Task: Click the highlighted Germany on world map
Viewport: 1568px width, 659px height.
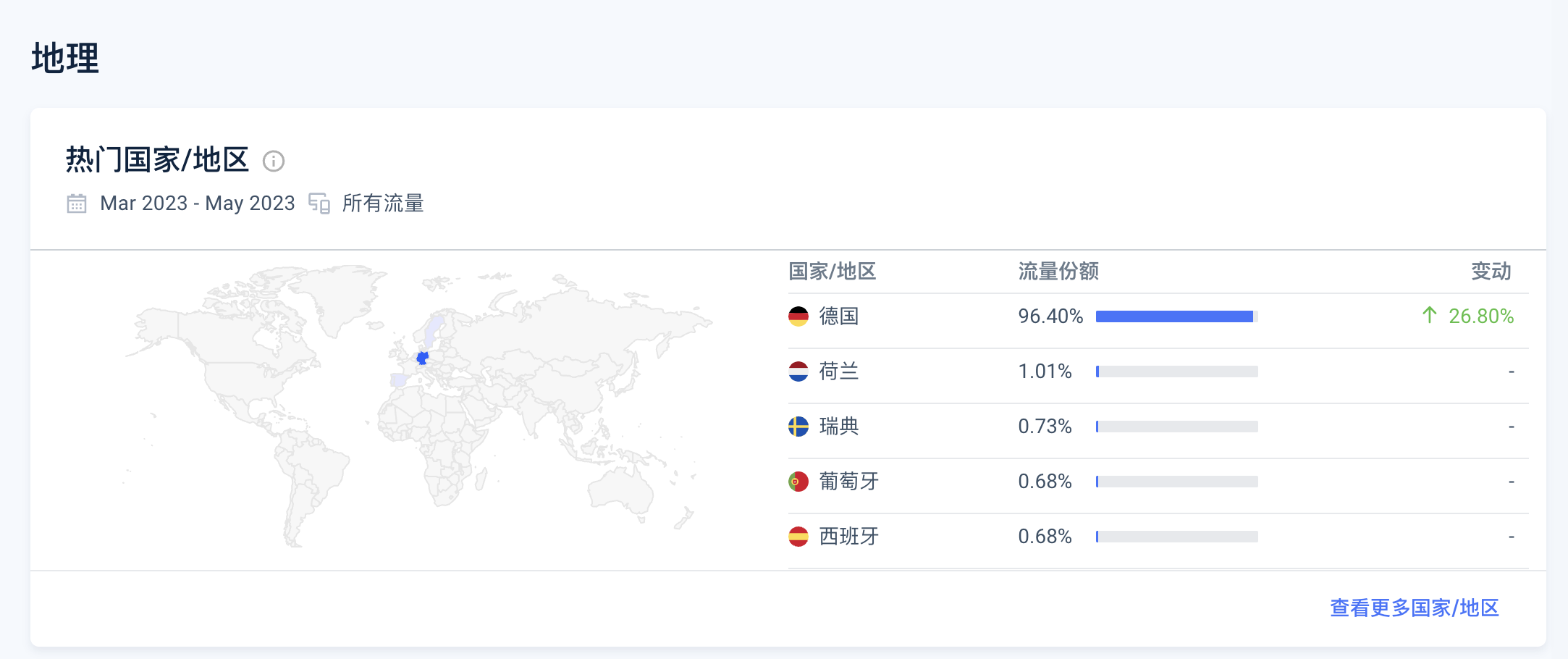Action: pos(423,358)
